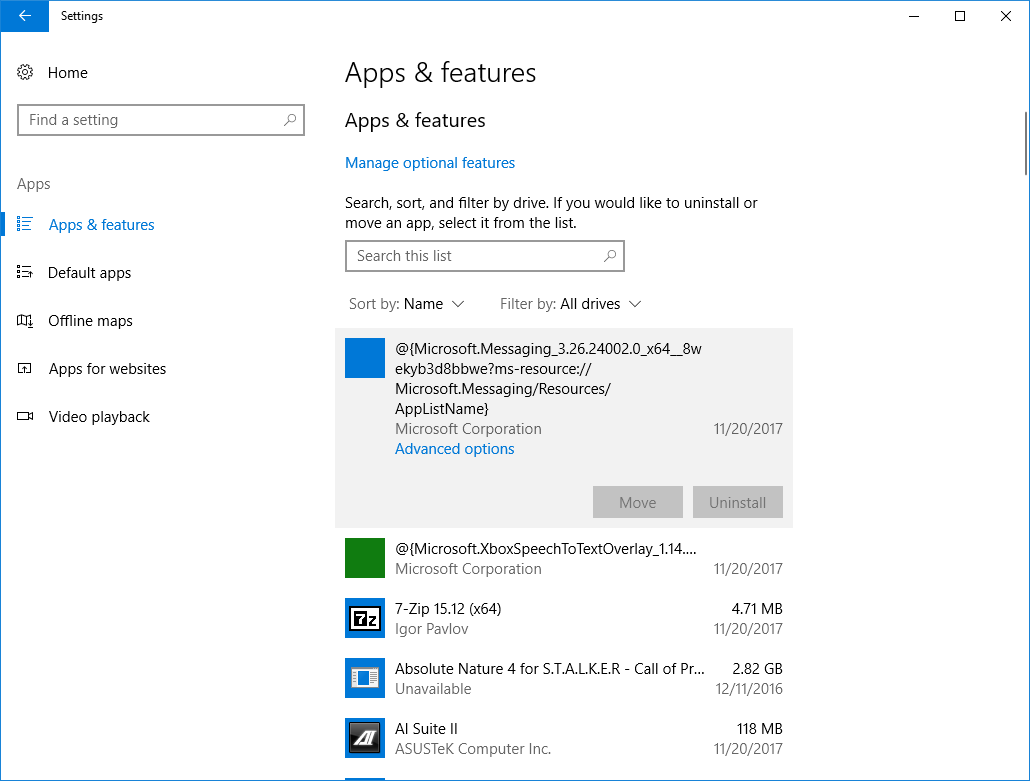Click the 2.82 GB size value
The image size is (1030, 781).
pos(757,669)
